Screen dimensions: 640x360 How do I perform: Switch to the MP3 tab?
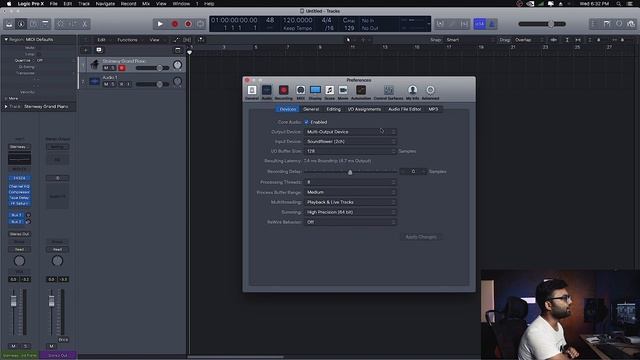click(x=433, y=109)
